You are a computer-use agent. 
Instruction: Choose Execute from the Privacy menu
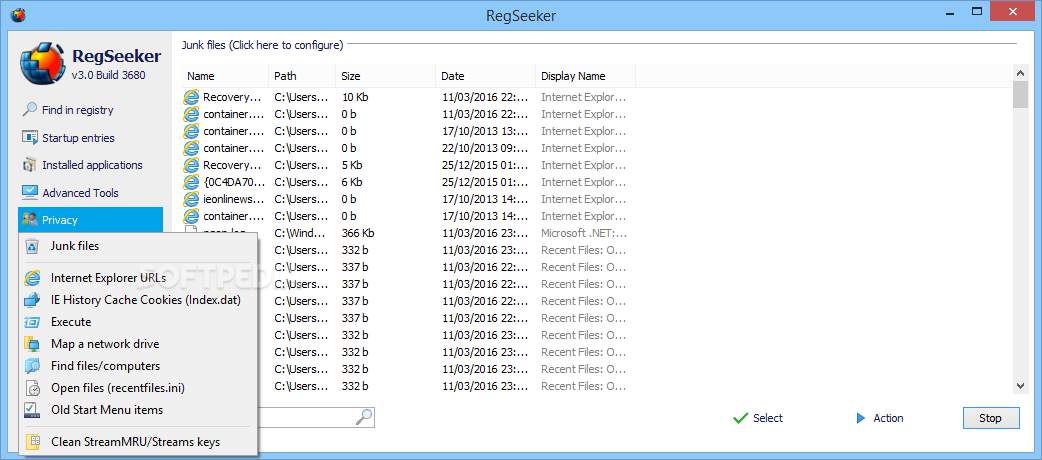138,322
